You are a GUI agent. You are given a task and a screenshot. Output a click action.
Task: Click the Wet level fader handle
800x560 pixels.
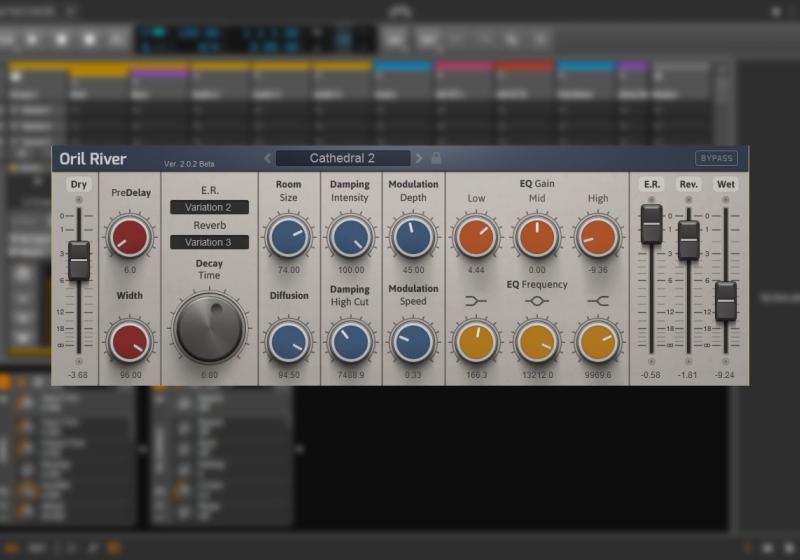[726, 300]
